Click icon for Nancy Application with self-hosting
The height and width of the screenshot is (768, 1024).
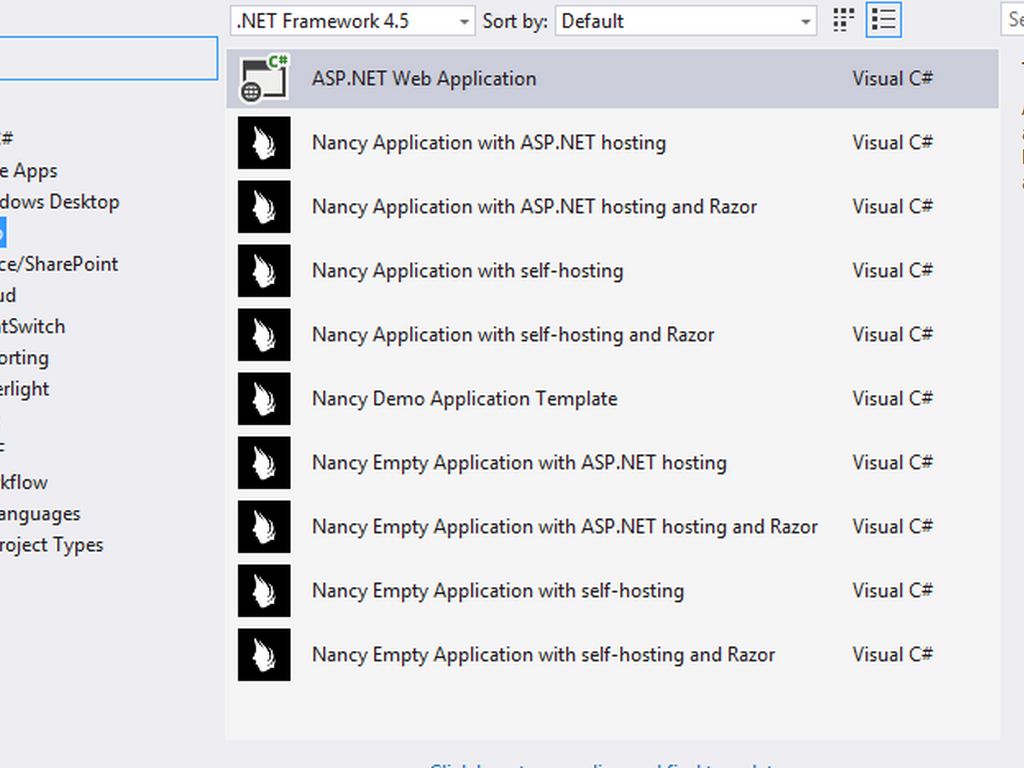[264, 270]
